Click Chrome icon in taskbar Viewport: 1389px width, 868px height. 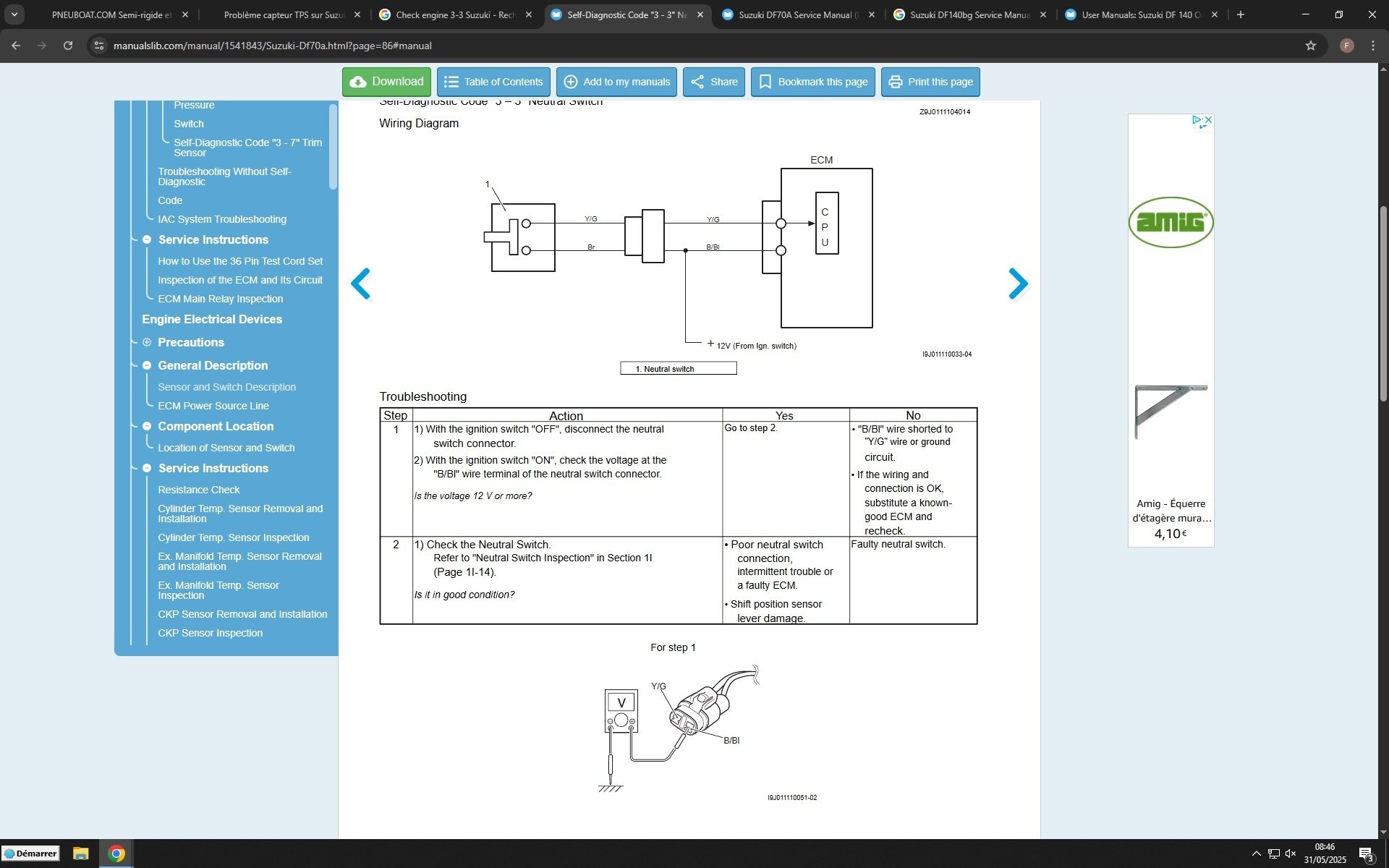(x=116, y=854)
